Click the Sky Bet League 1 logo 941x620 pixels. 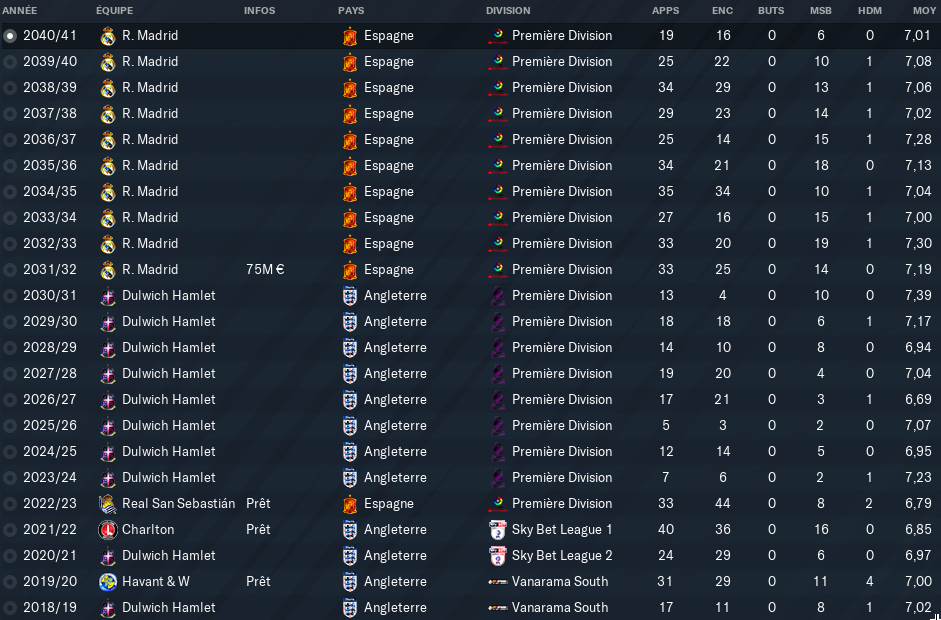pos(498,529)
